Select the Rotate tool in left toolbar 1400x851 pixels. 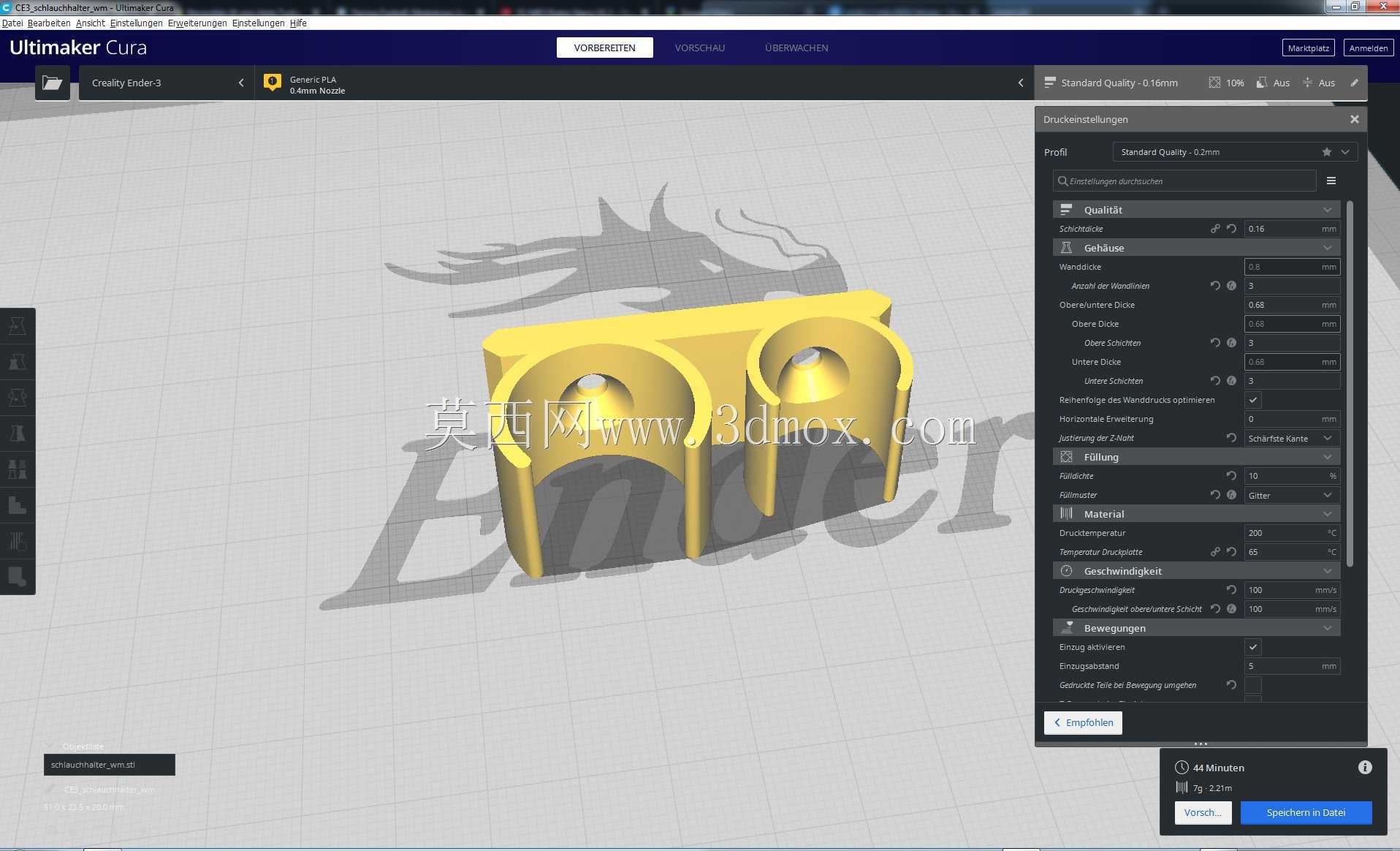tap(18, 398)
